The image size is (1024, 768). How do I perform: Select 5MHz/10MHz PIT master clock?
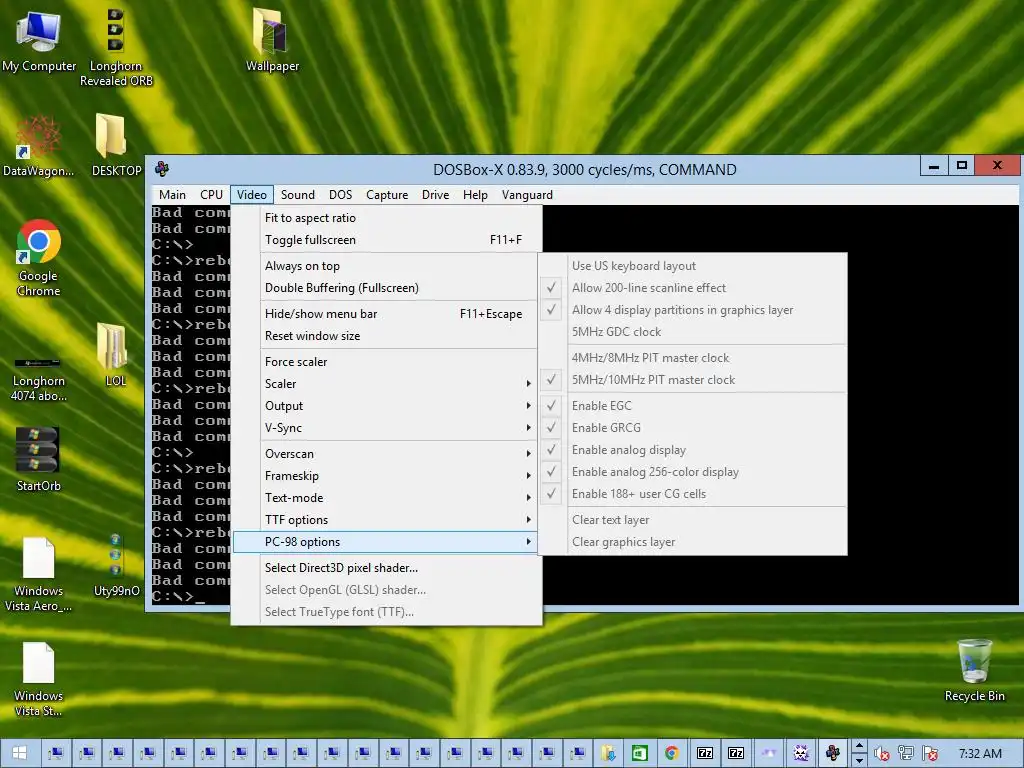[692, 380]
